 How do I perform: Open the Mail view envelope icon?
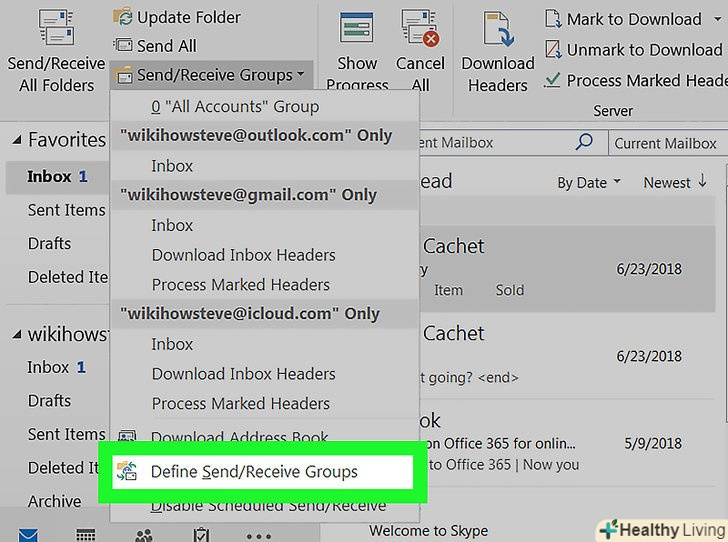click(x=28, y=535)
